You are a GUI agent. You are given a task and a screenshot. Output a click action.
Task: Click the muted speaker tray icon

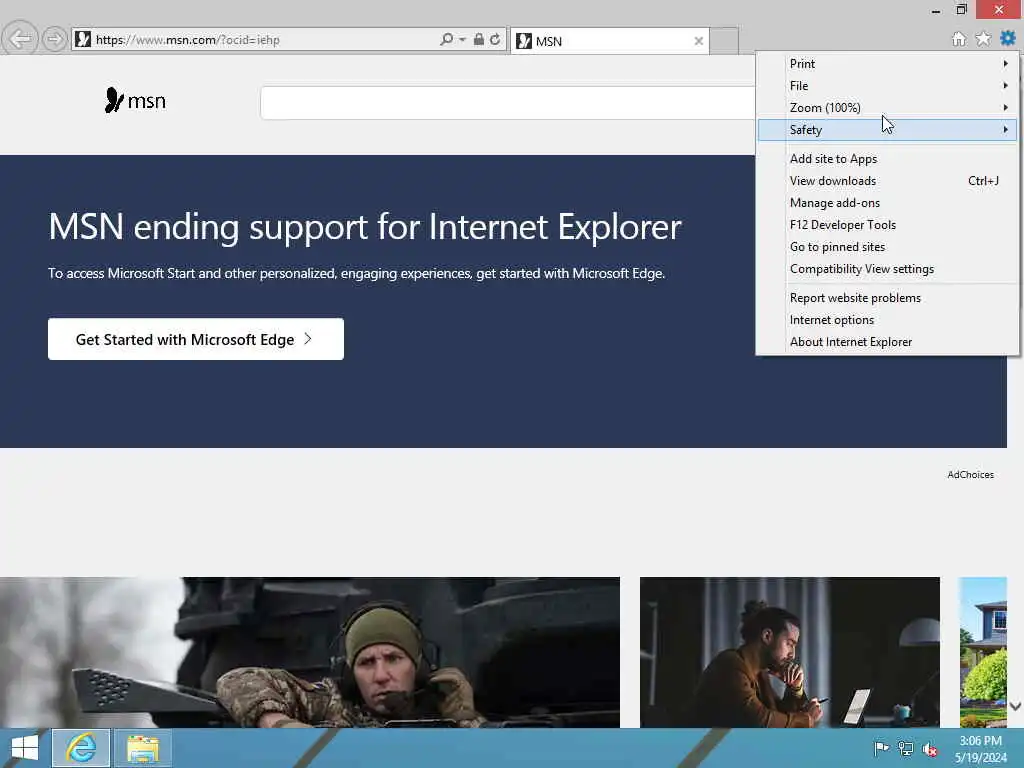[x=929, y=749]
